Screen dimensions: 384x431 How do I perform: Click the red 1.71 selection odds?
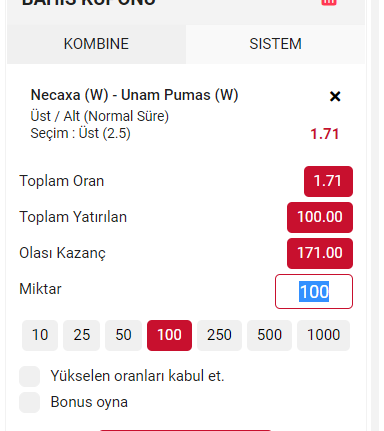(x=324, y=134)
